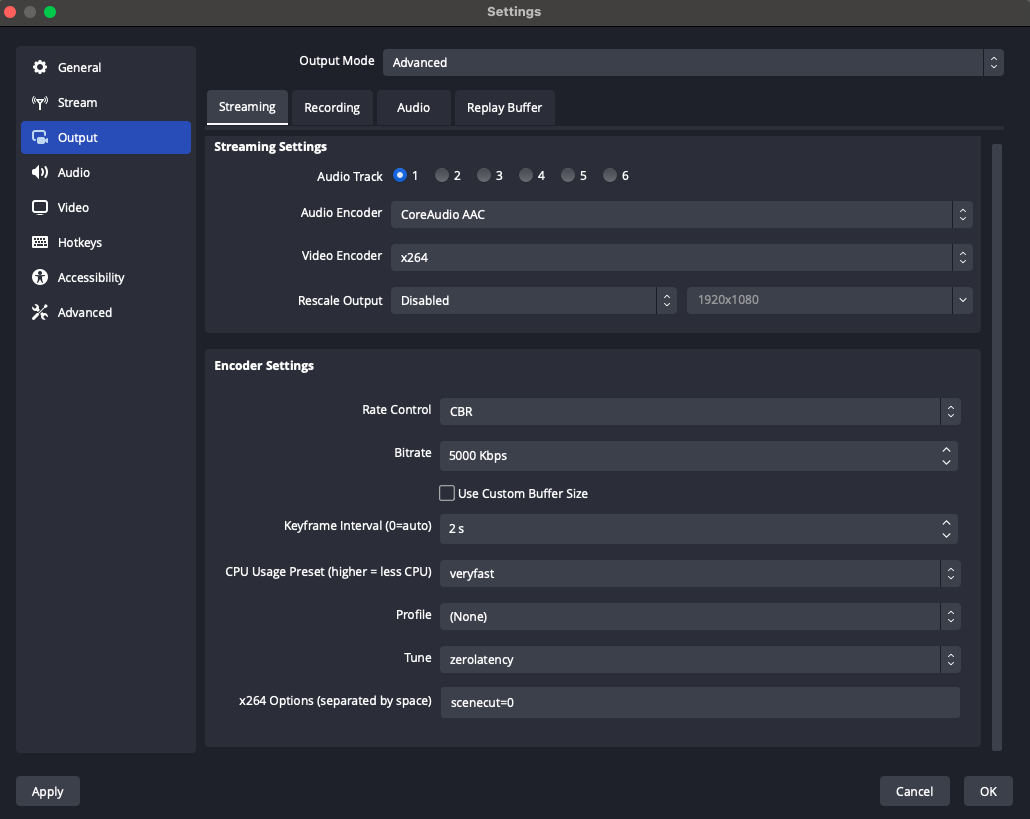The width and height of the screenshot is (1030, 819).
Task: Enable Use Custom Buffer Size checkbox
Action: pyautogui.click(x=447, y=493)
